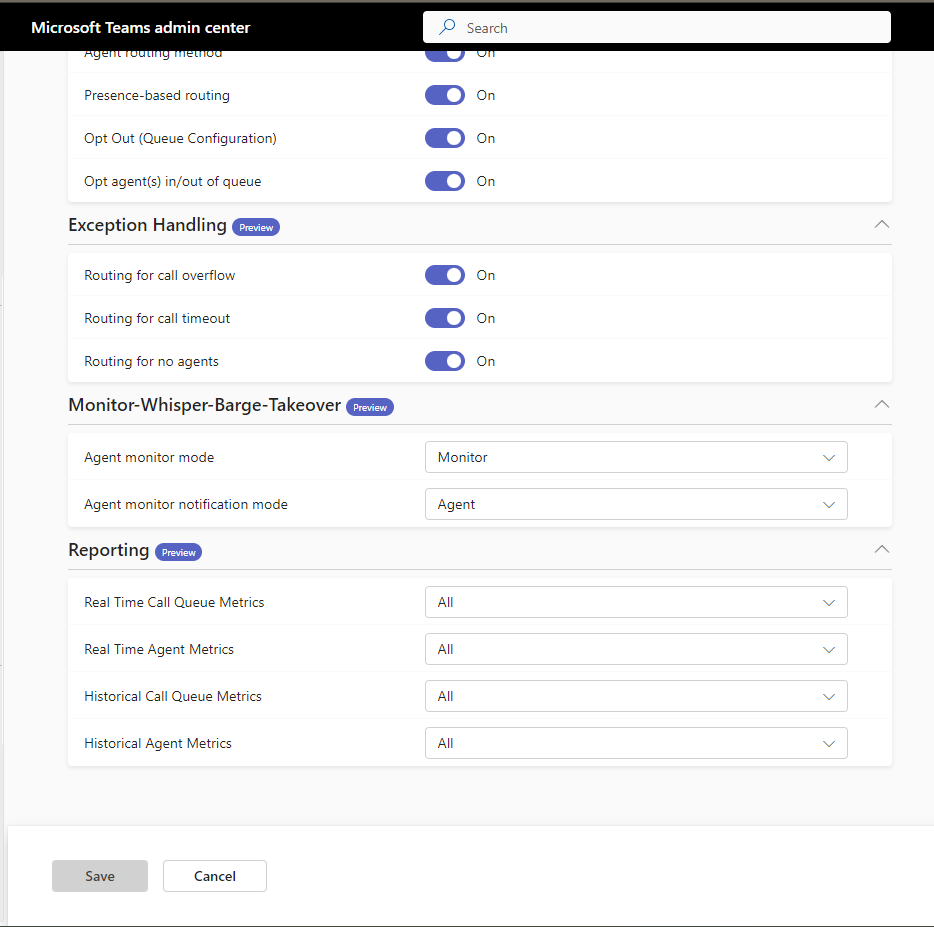Toggle Presence-based routing off
The width and height of the screenshot is (934, 927).
click(445, 95)
